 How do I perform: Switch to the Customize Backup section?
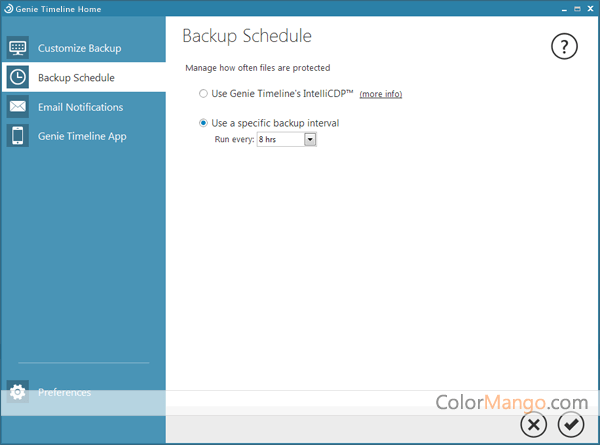79,48
